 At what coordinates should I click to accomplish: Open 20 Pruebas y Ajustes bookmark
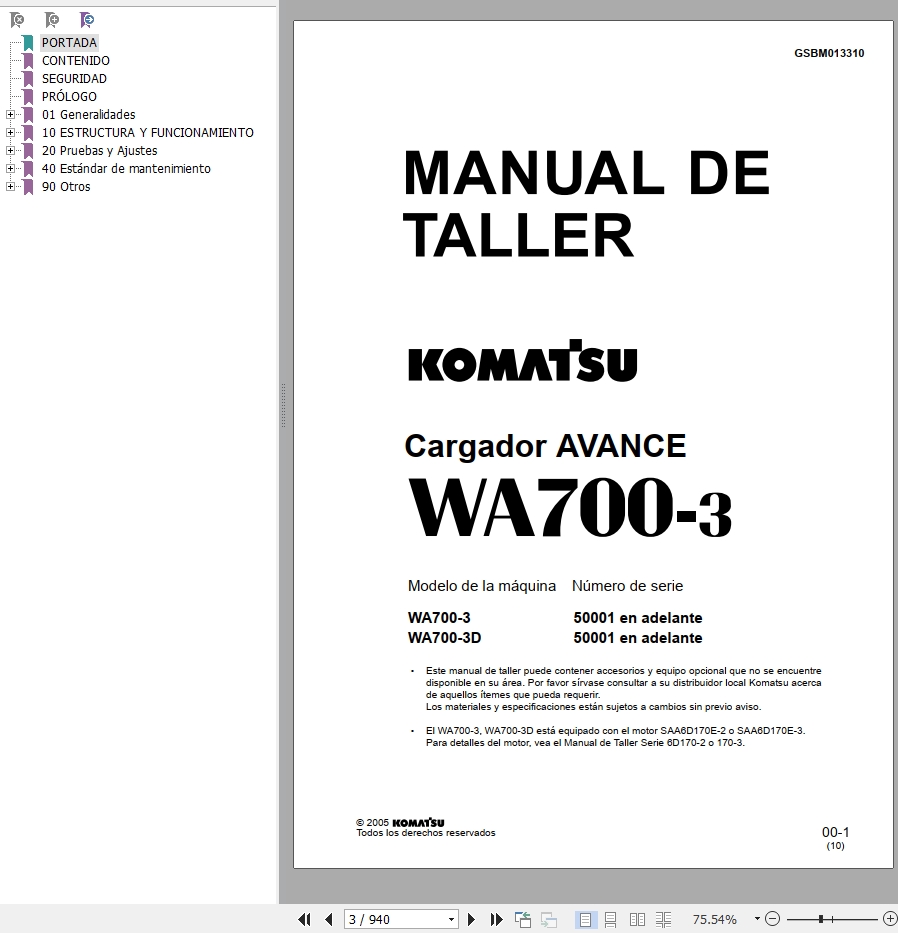click(99, 151)
